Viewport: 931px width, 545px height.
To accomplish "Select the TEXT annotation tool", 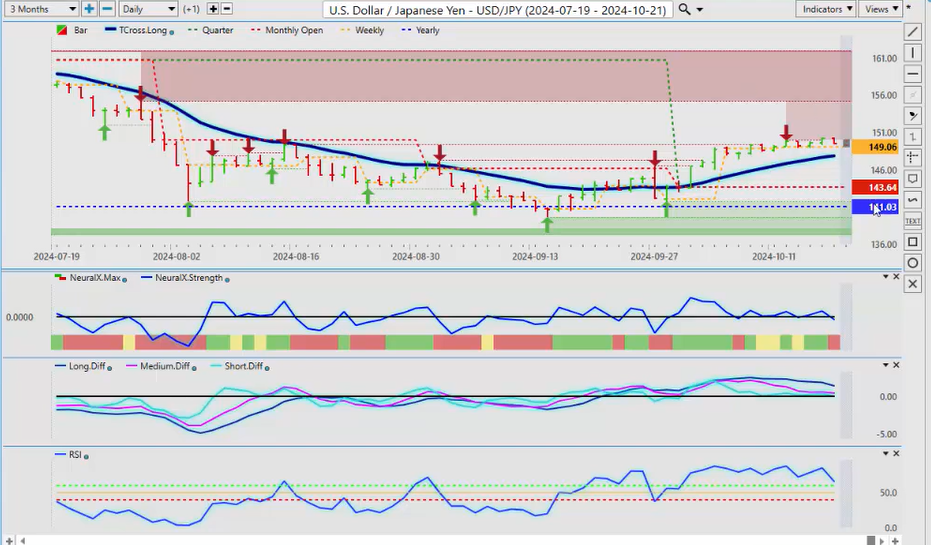I will click(x=913, y=220).
